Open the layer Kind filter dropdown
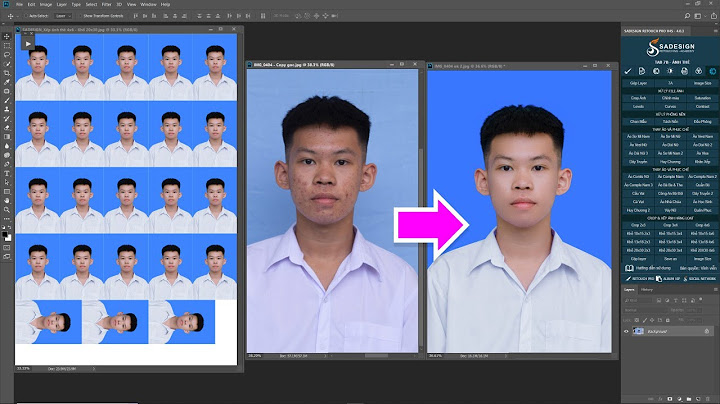Image resolution: width=720 pixels, height=404 pixels. (638, 300)
